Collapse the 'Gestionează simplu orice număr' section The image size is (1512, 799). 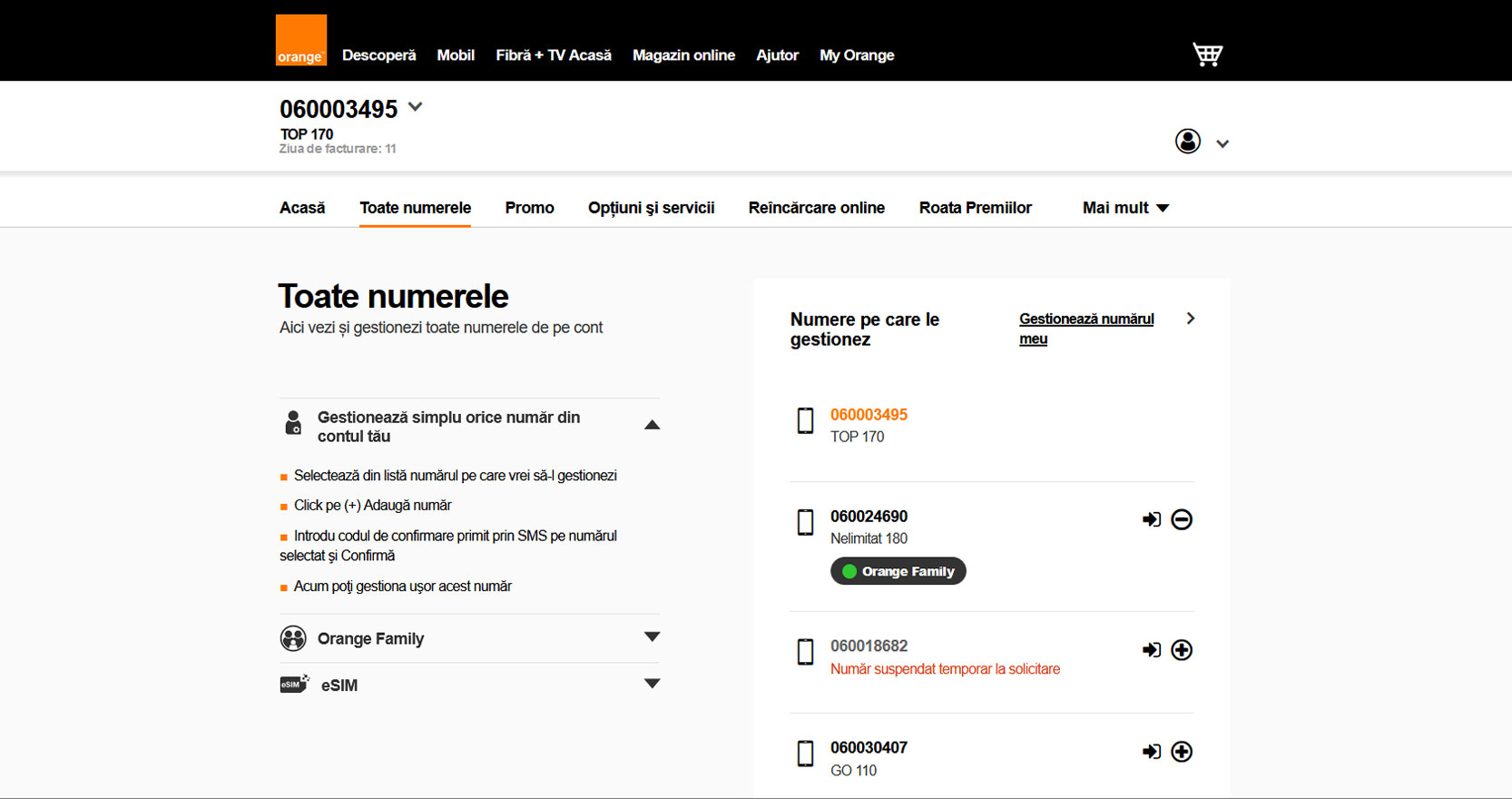coord(651,425)
